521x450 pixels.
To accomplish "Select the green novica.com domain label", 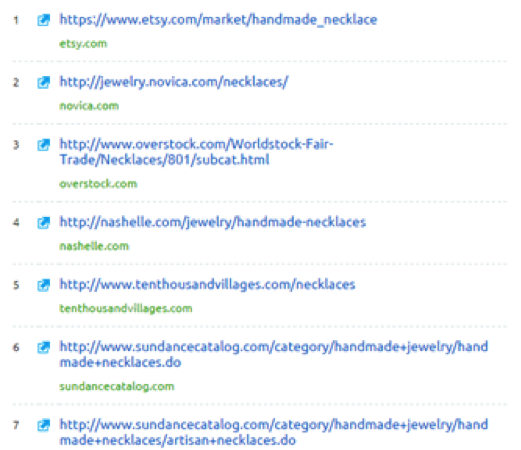I will click(x=89, y=106).
